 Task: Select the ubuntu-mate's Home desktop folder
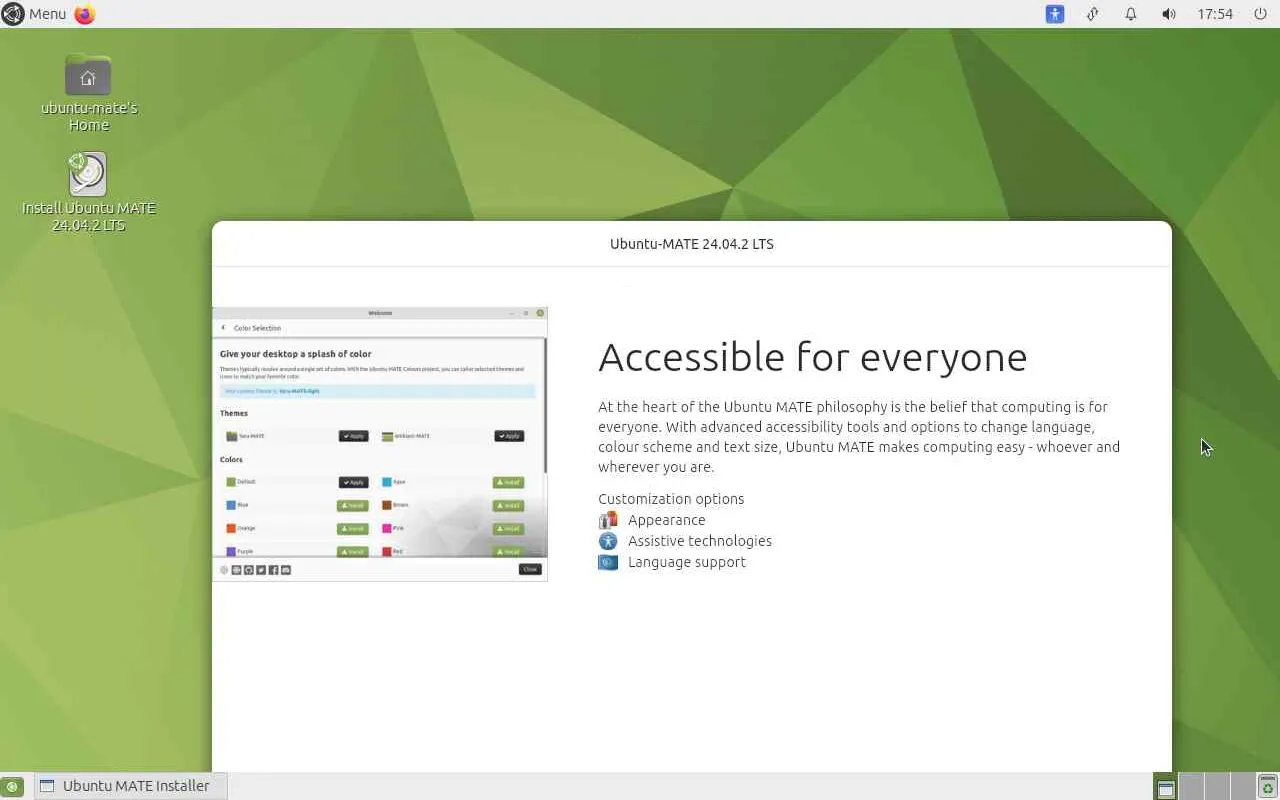point(89,92)
